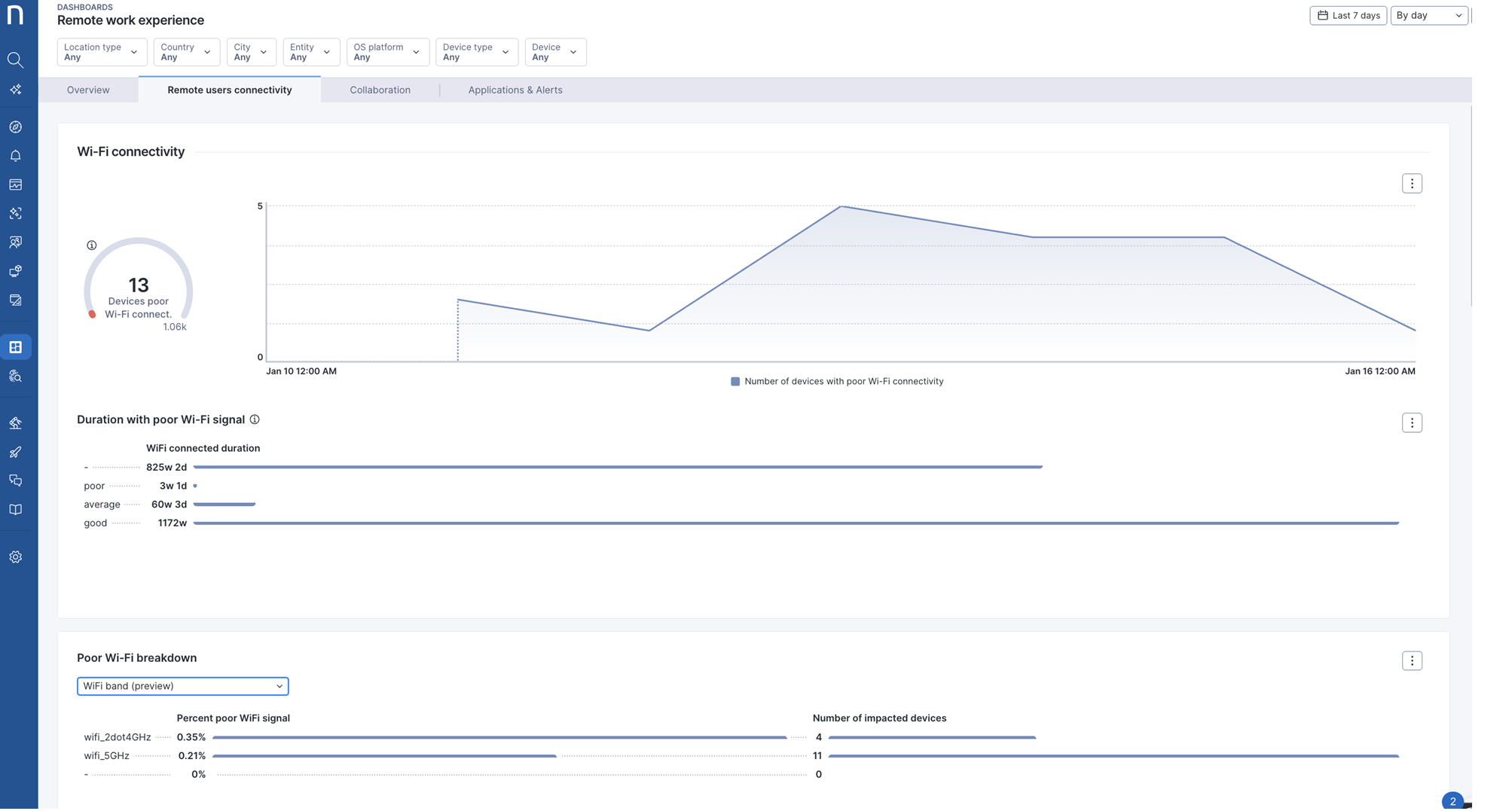The image size is (1512, 811).
Task: Click the good WiFi connected duration bar
Action: (x=796, y=523)
